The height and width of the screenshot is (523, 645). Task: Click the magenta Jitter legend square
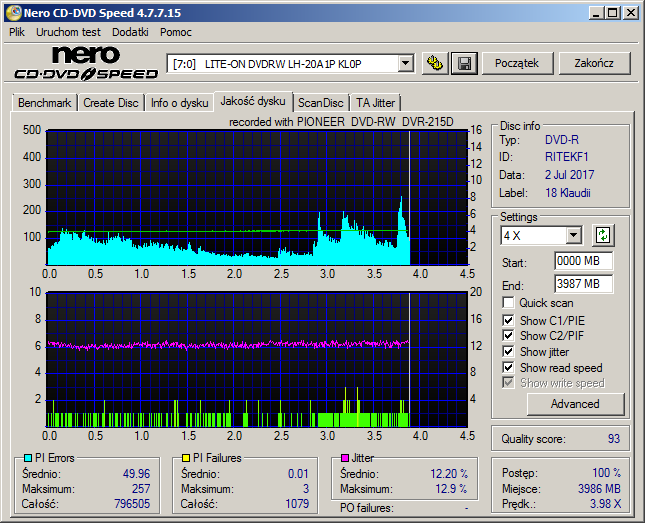click(x=345, y=458)
